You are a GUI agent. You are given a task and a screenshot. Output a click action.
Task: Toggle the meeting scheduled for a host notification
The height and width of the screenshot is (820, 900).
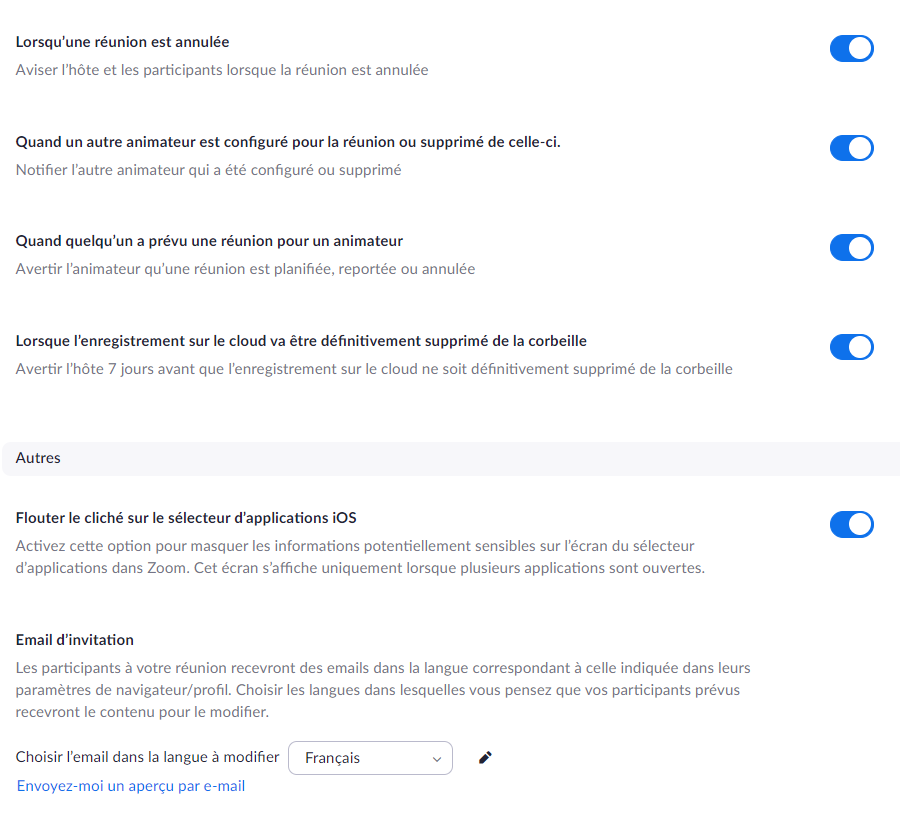click(851, 247)
